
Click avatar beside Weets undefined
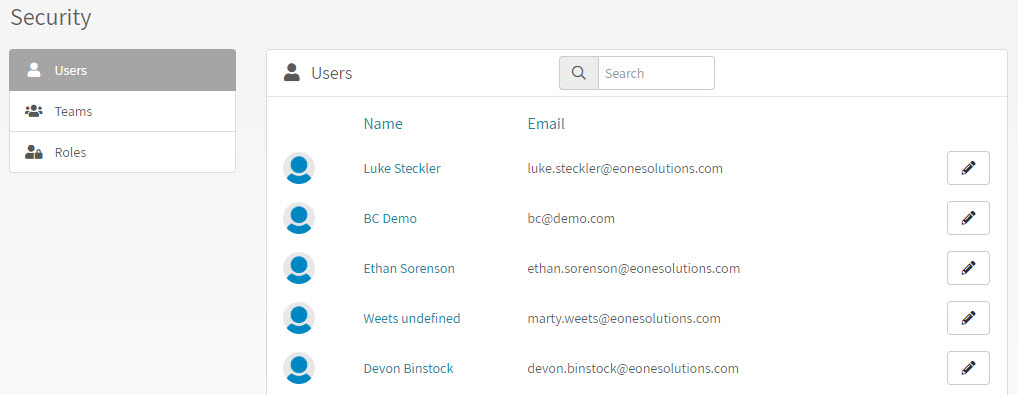tap(299, 318)
